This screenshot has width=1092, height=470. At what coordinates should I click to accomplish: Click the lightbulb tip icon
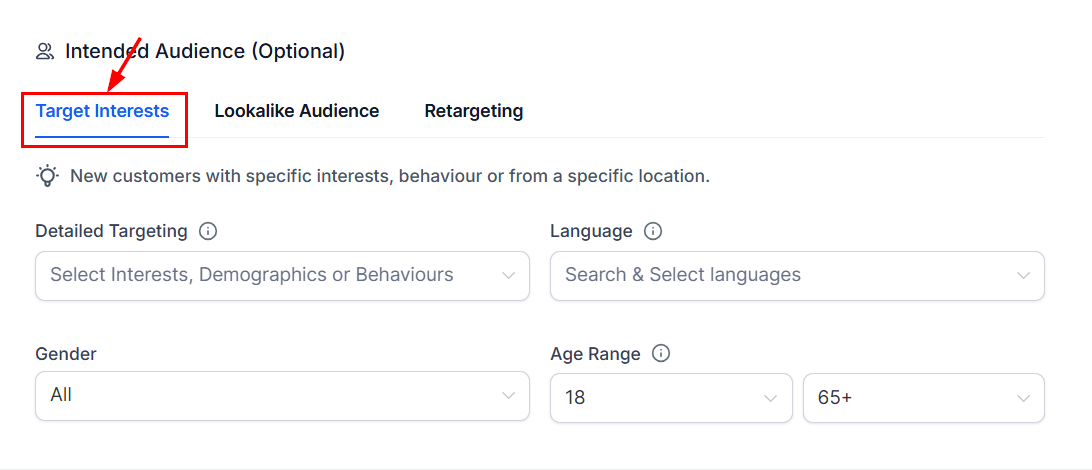click(47, 176)
